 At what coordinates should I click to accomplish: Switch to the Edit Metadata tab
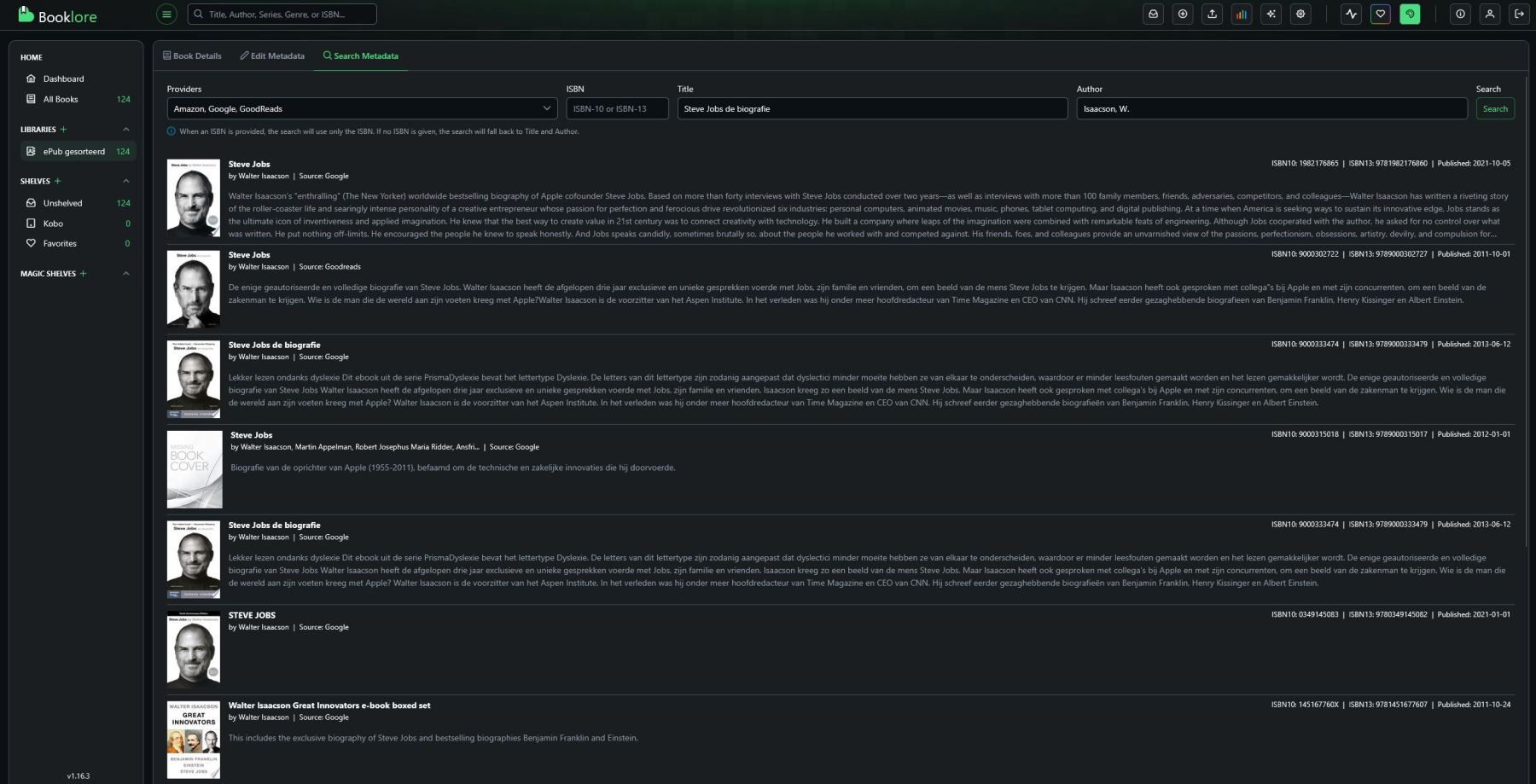click(272, 56)
